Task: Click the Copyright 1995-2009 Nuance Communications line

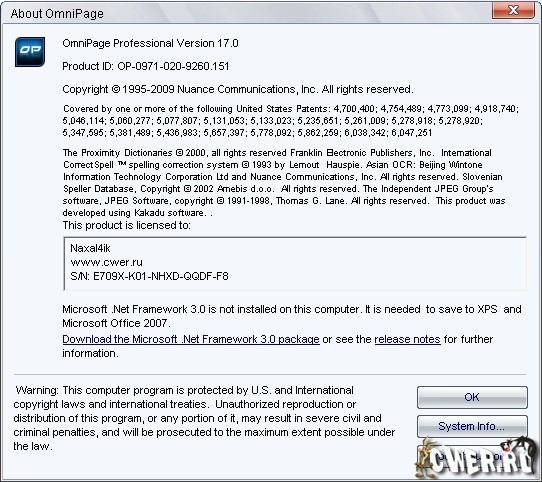Action: [x=238, y=89]
